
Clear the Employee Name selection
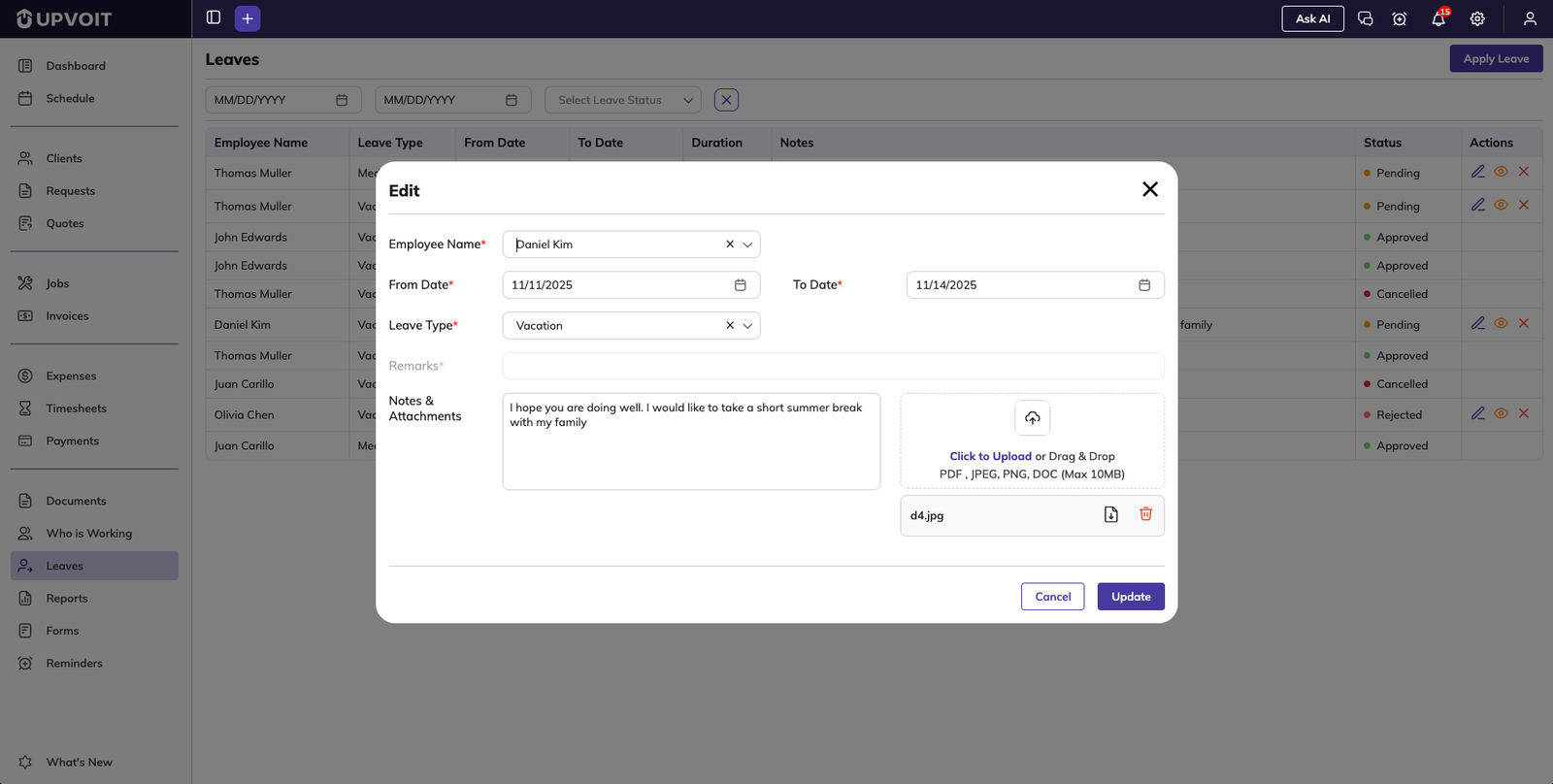[x=730, y=245]
